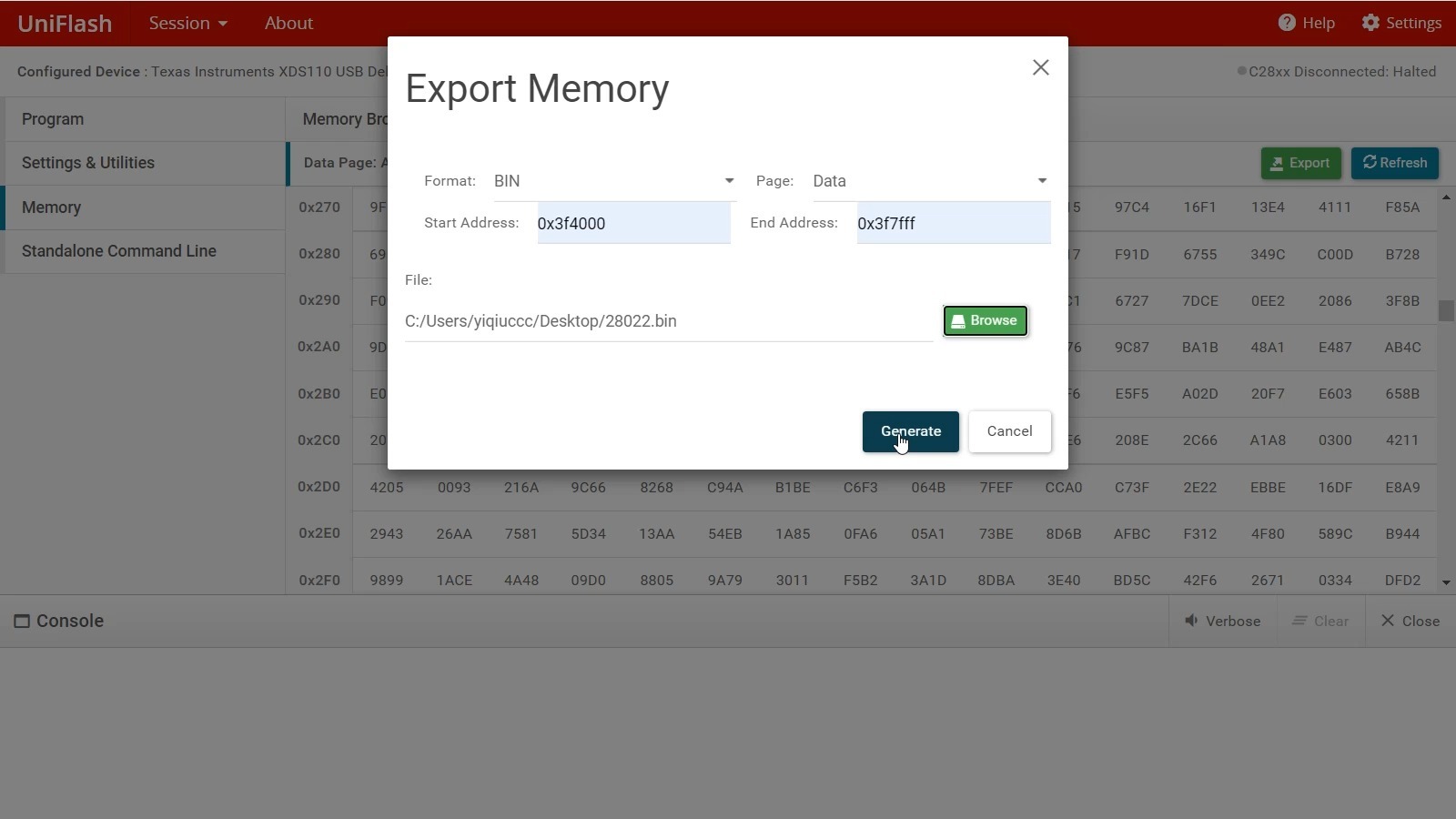Expand the Page Data dropdown
This screenshot has height=819, width=1456.
(x=931, y=181)
